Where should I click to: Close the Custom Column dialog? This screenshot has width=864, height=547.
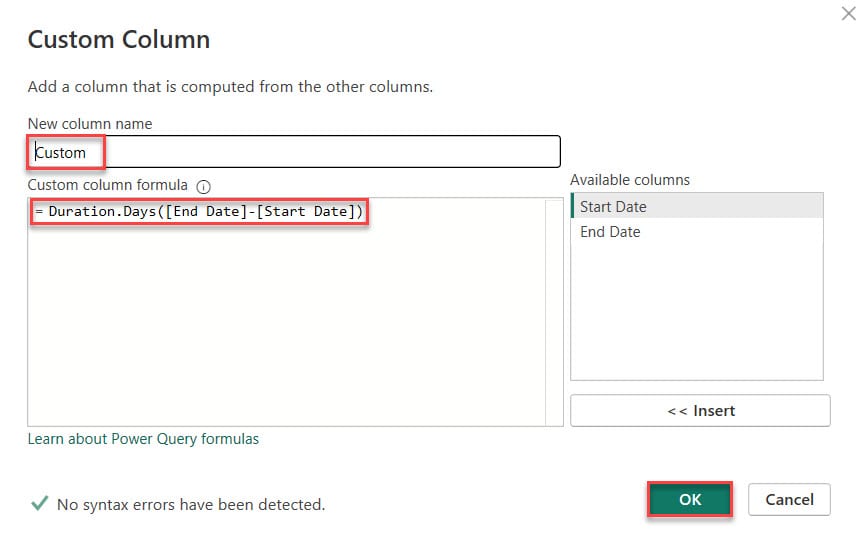849,13
